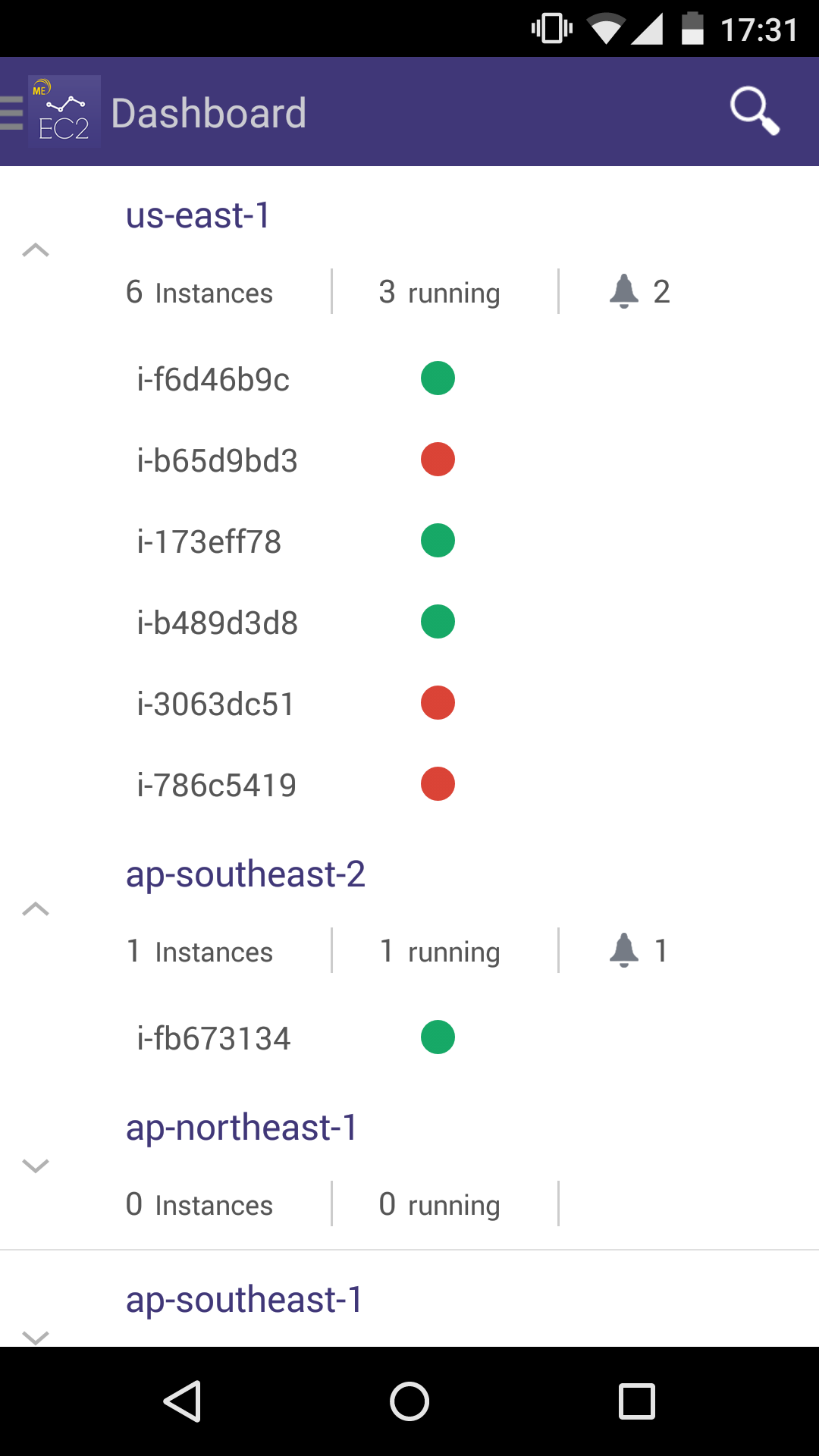Click red status dot of i-b65d9bd3

pyautogui.click(x=438, y=460)
